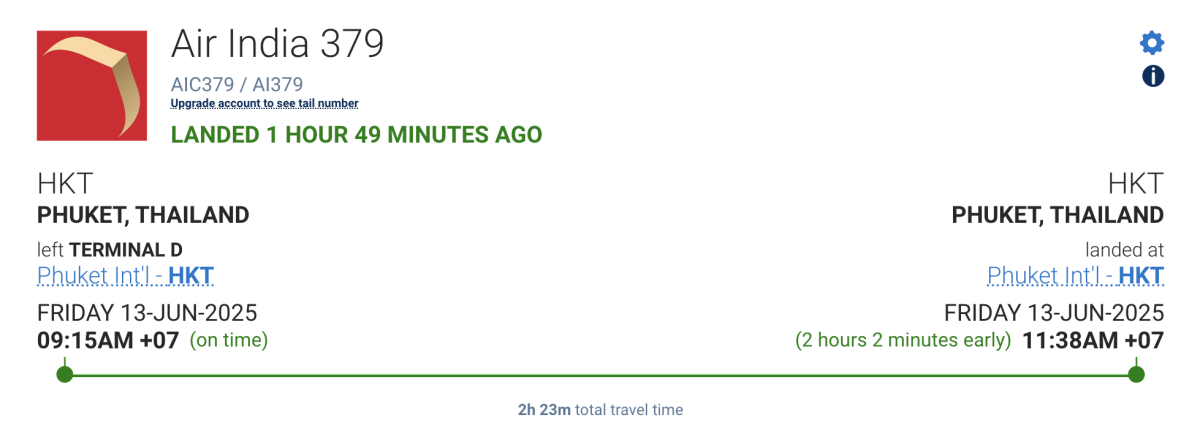Click the arrival dot on the flight timeline
Image resolution: width=1200 pixels, height=442 pixels.
1136,375
